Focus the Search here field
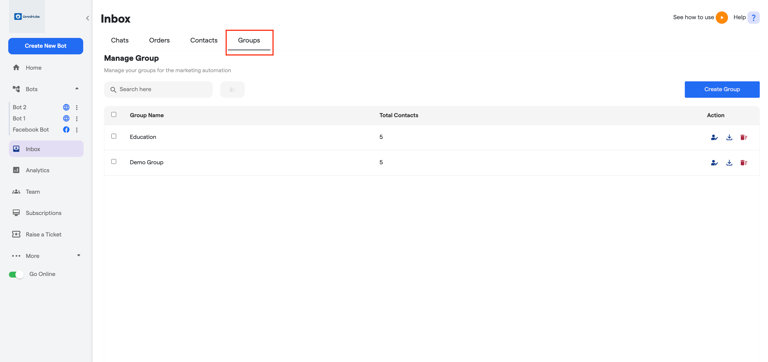This screenshot has width=768, height=362. [158, 90]
